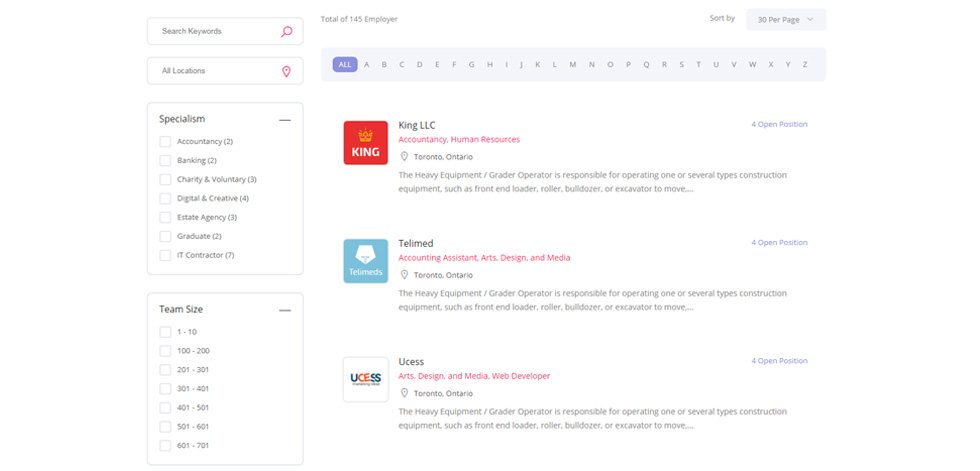Image resolution: width=980 pixels, height=471 pixels.
Task: Click the search magnifier icon
Action: [286, 31]
